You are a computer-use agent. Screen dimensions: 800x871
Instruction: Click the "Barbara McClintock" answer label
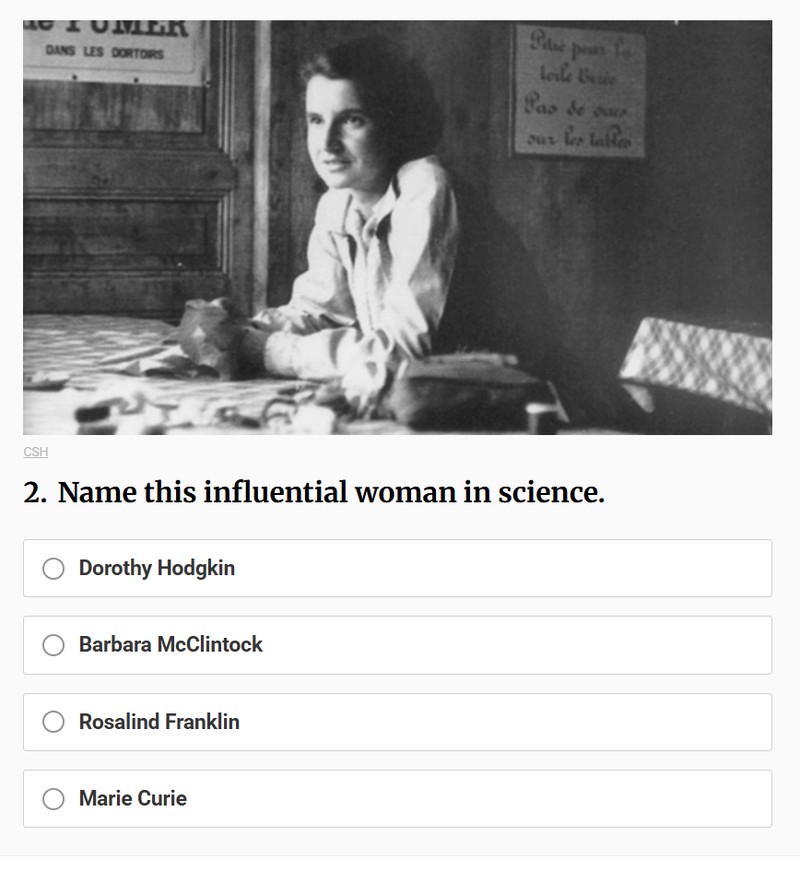(x=171, y=645)
